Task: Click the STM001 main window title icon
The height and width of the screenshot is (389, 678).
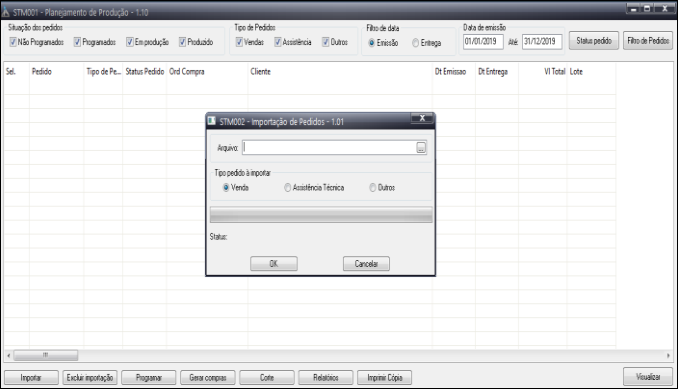Action: 6,12
